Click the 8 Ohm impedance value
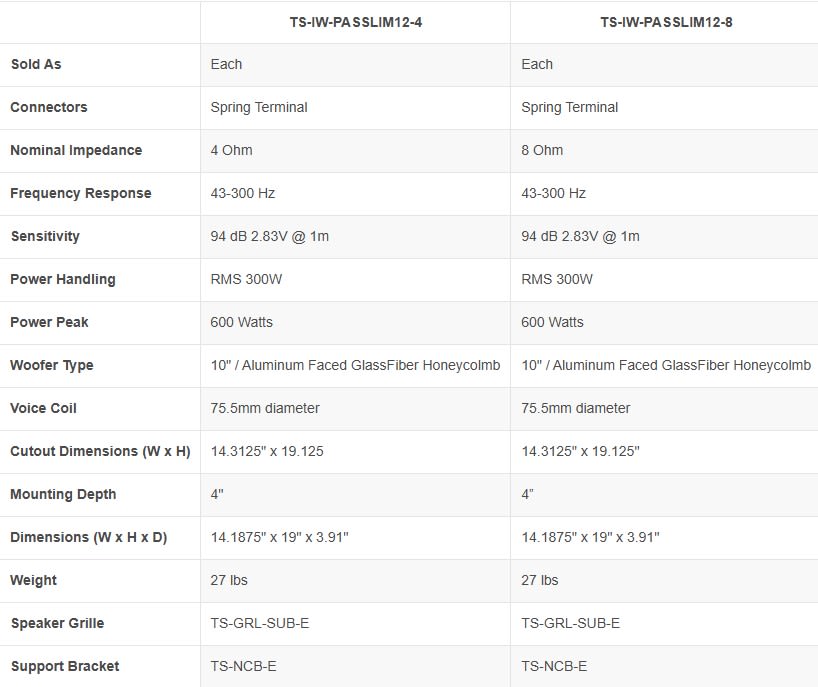This screenshot has height=687, width=818. coord(543,150)
